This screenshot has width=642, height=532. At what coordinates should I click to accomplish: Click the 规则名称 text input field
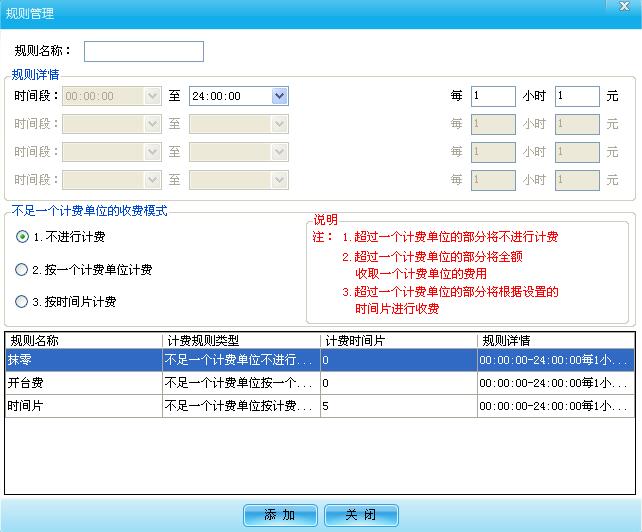click(x=143, y=51)
